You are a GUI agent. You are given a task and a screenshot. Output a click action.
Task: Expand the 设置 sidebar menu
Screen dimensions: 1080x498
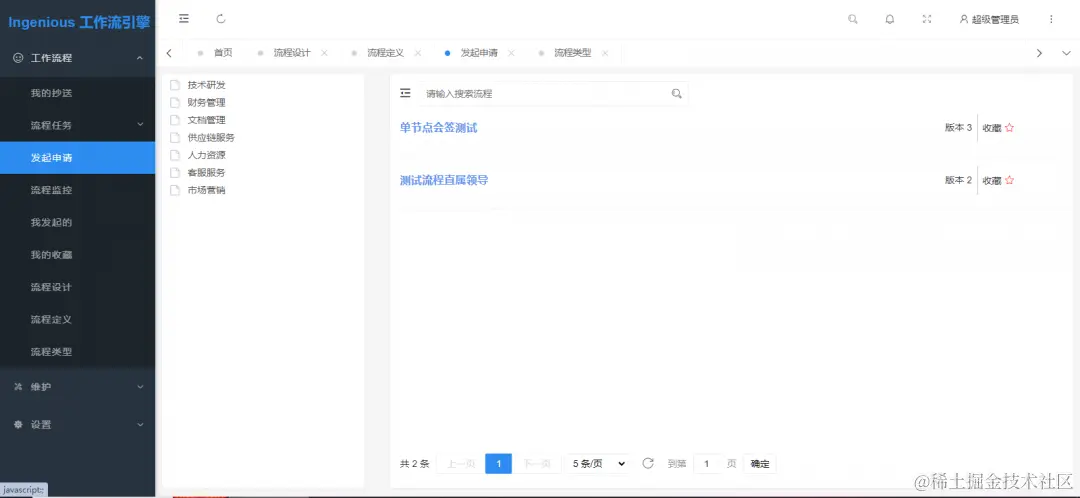(77, 424)
